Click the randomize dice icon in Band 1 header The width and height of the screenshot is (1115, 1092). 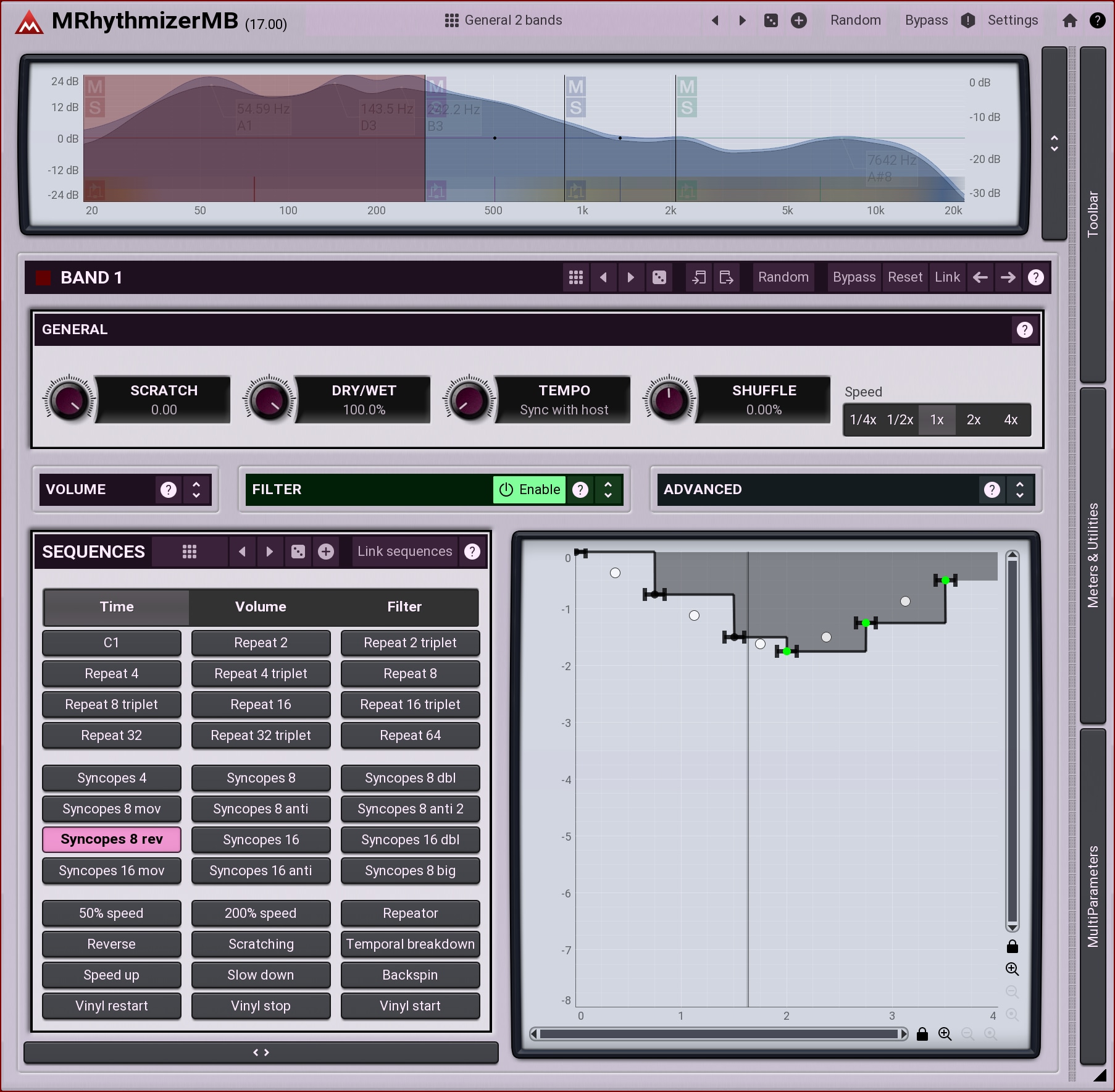[x=659, y=277]
